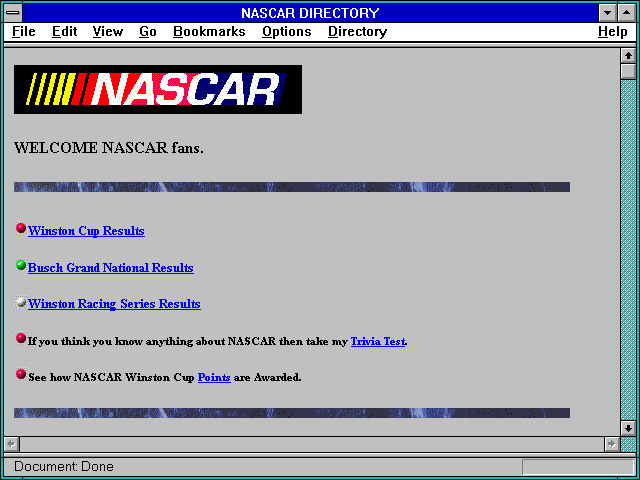Screen dimensions: 640x480
Task: Open the Help menu
Action: click(613, 31)
